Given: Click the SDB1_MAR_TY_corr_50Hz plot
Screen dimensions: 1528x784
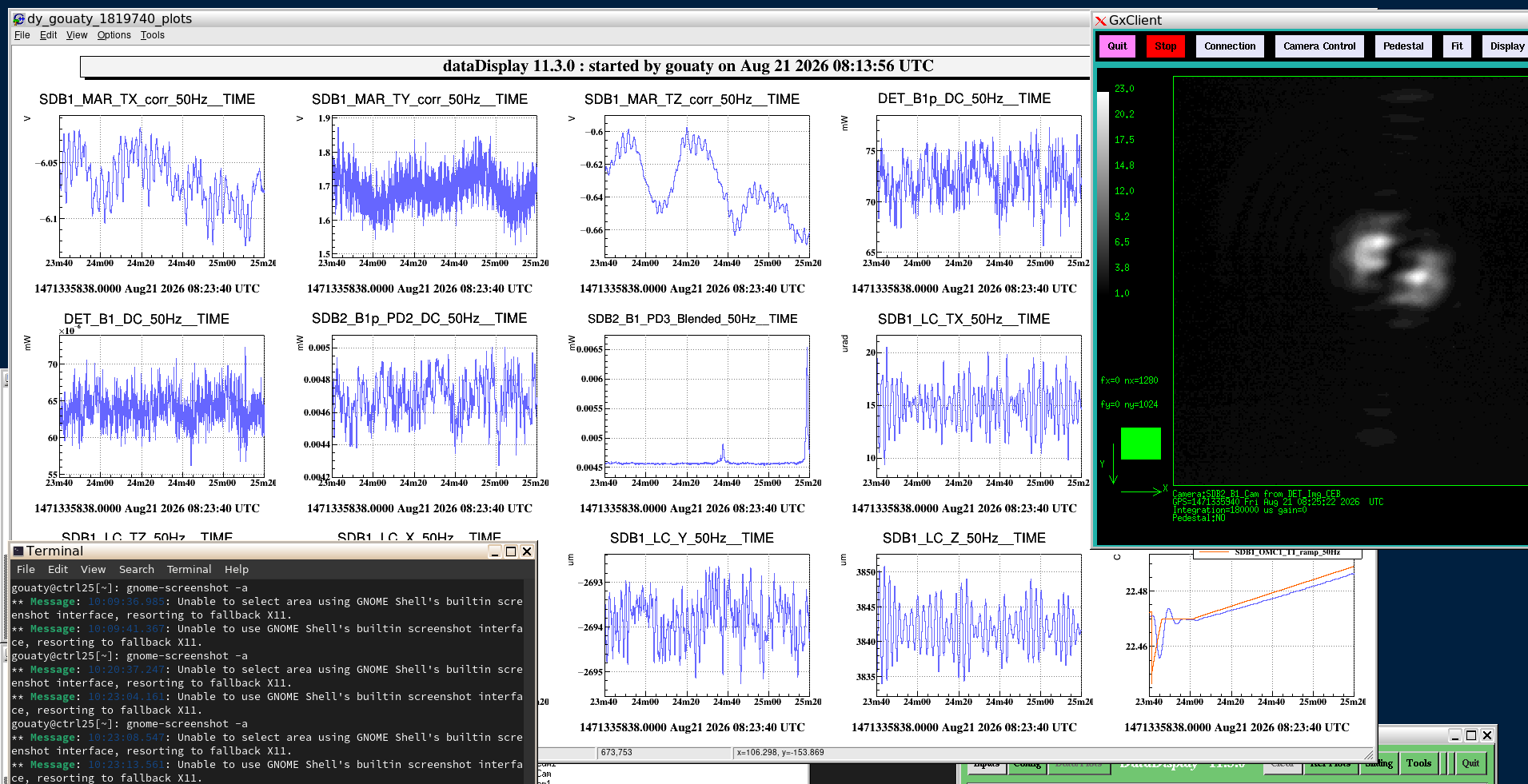Looking at the screenshot, I should point(434,185).
